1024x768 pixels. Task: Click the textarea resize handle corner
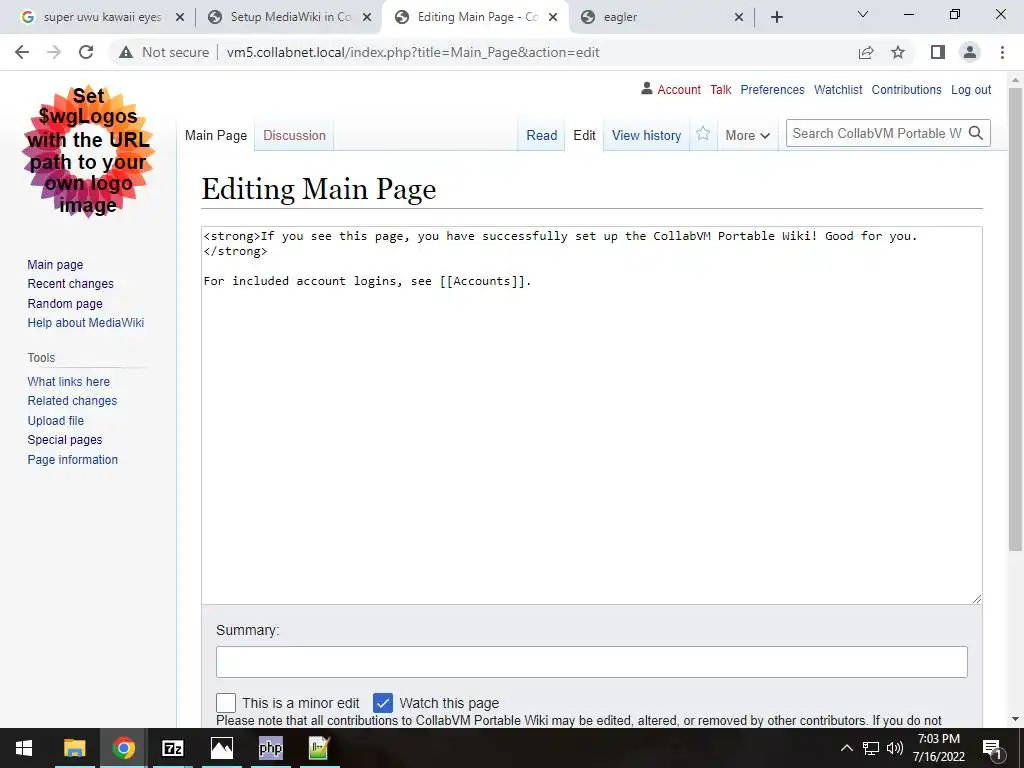coord(976,599)
